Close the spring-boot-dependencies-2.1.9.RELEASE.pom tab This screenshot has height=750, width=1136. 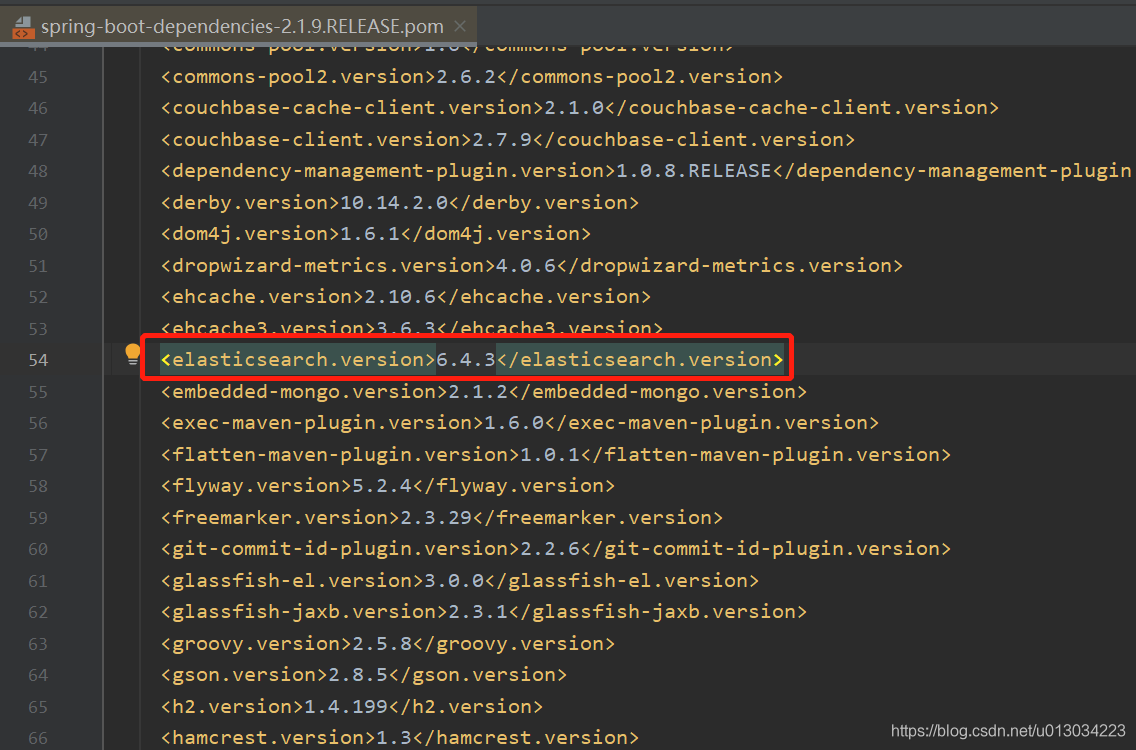(x=459, y=28)
